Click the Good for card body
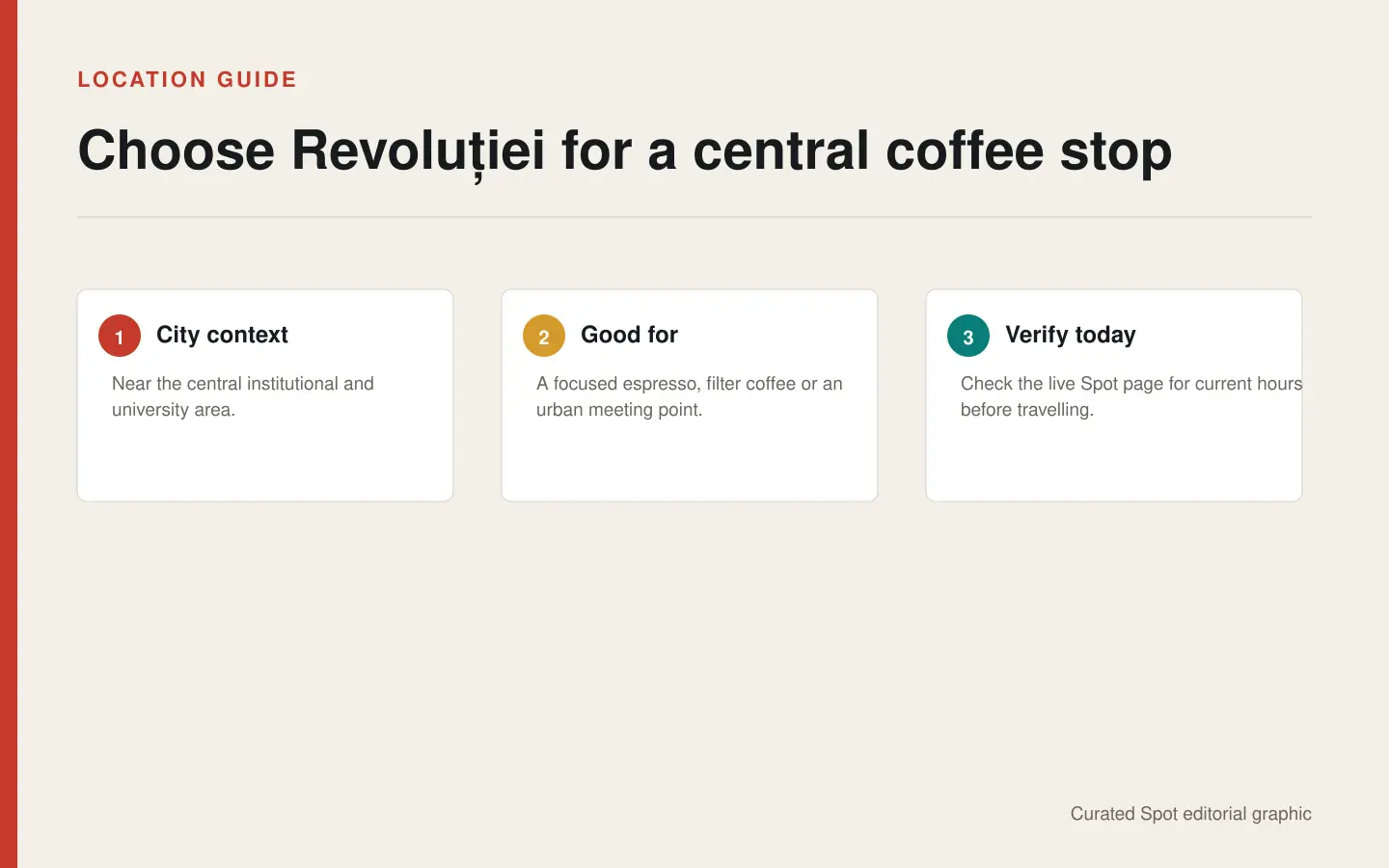This screenshot has width=1389, height=868. point(690,395)
